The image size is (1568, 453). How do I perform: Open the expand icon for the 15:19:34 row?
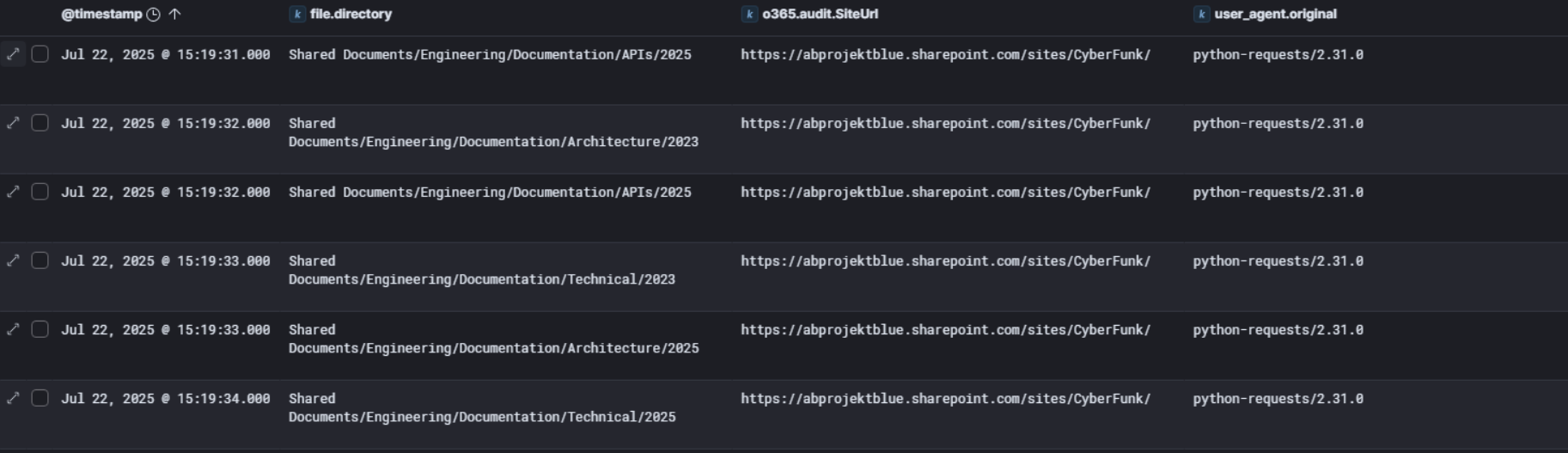point(13,398)
